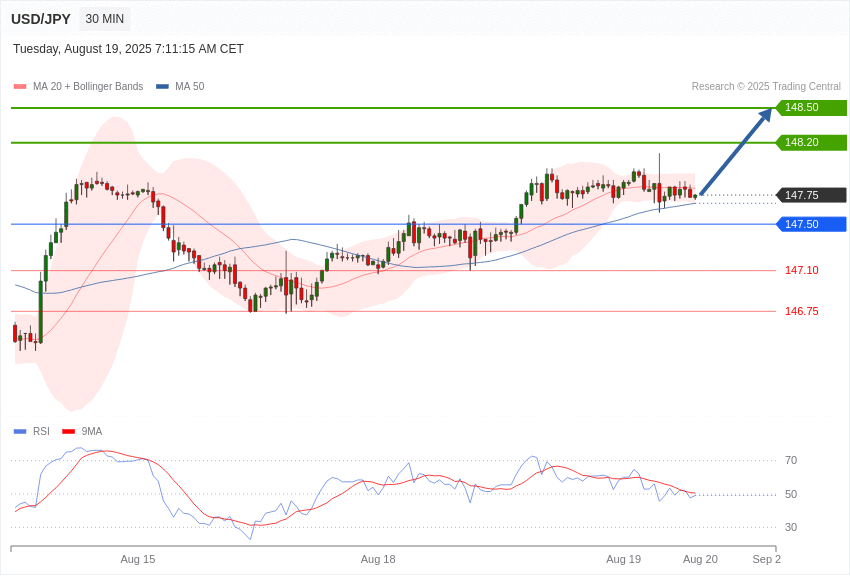Click the Aug 15 date axis label
Screen dimensions: 850x576
[x=138, y=559]
